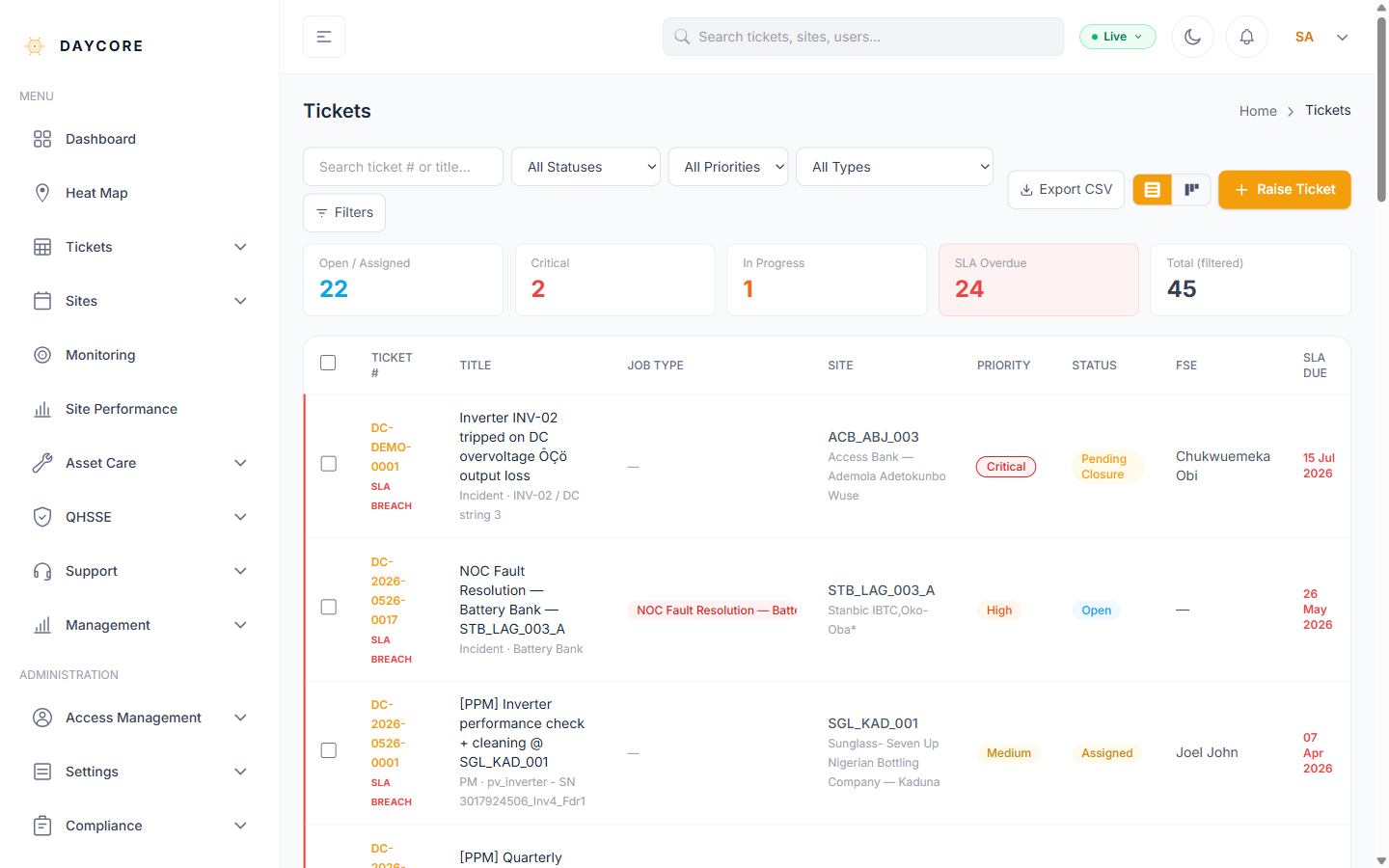
Task: Open the SA user account menu chevron
Action: [1342, 38]
